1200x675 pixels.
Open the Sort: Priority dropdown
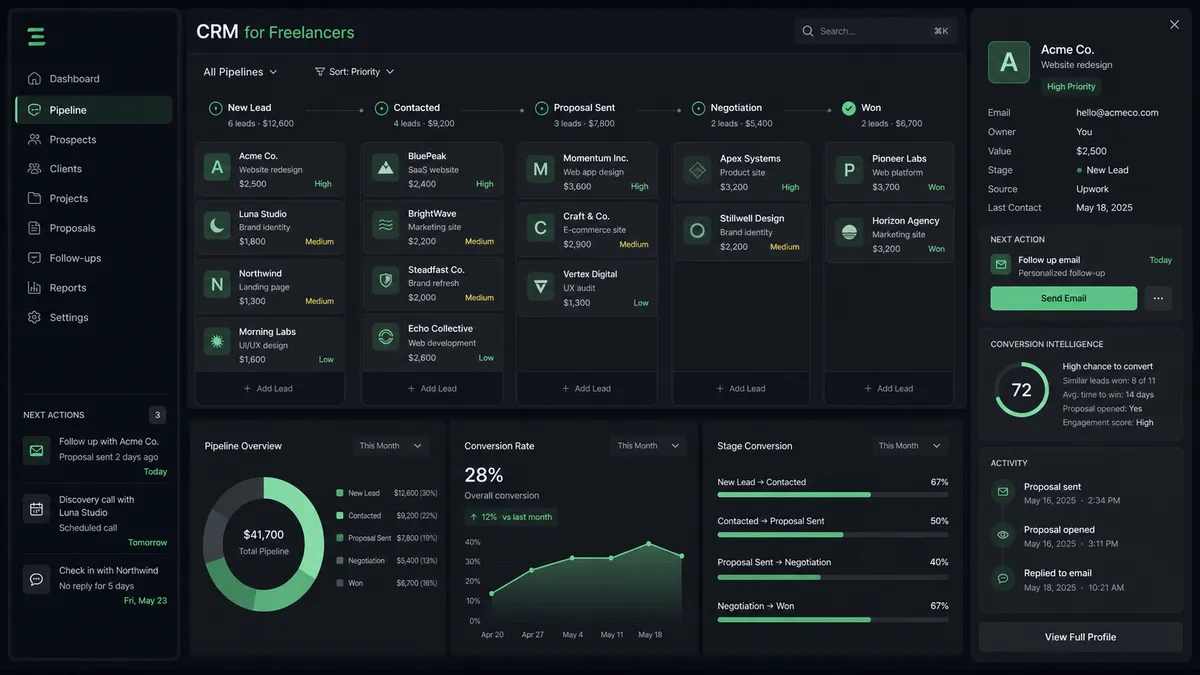(355, 72)
